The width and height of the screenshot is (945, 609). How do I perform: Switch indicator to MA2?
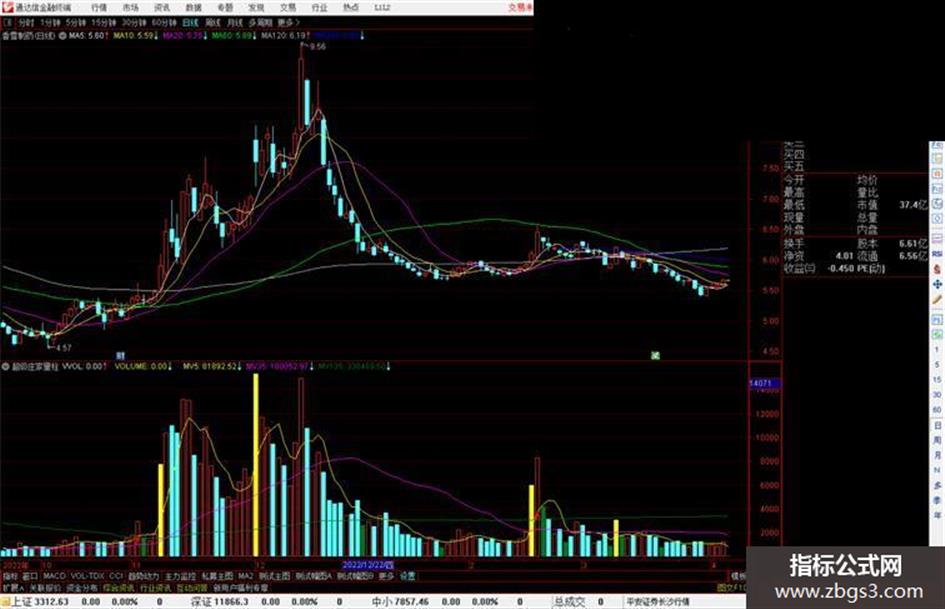point(245,576)
